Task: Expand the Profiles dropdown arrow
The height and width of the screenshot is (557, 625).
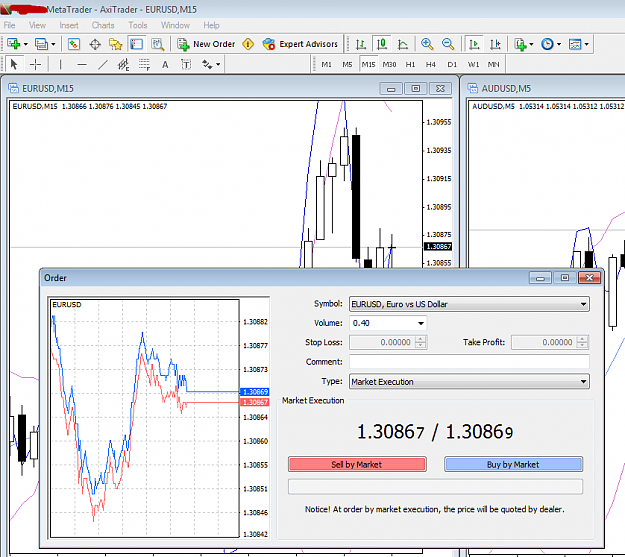Action: (x=53, y=44)
